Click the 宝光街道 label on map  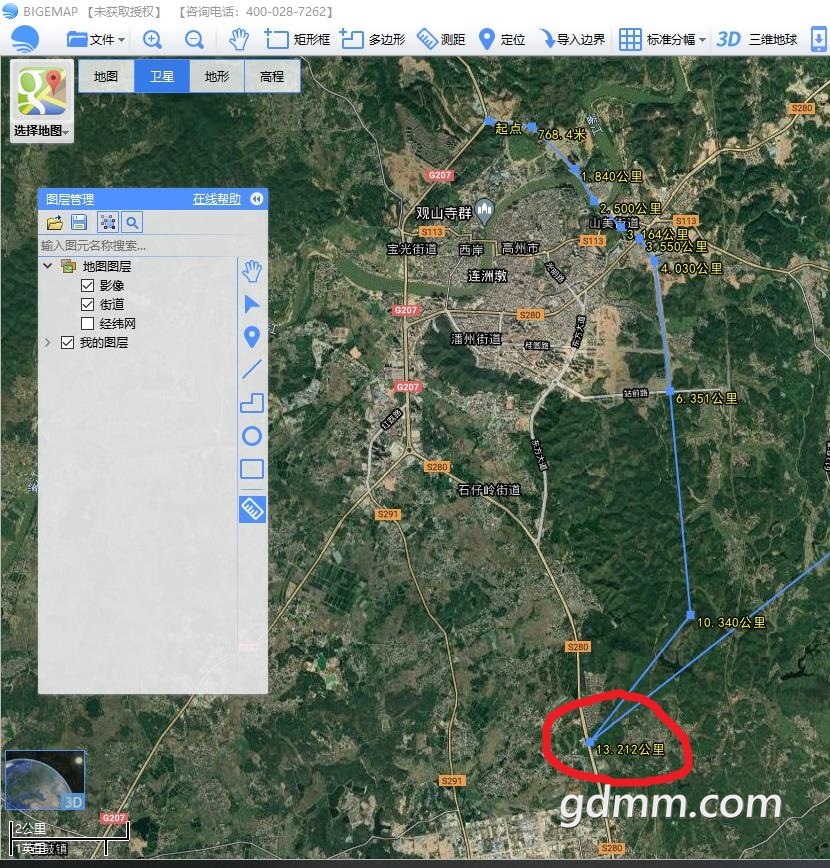click(412, 249)
